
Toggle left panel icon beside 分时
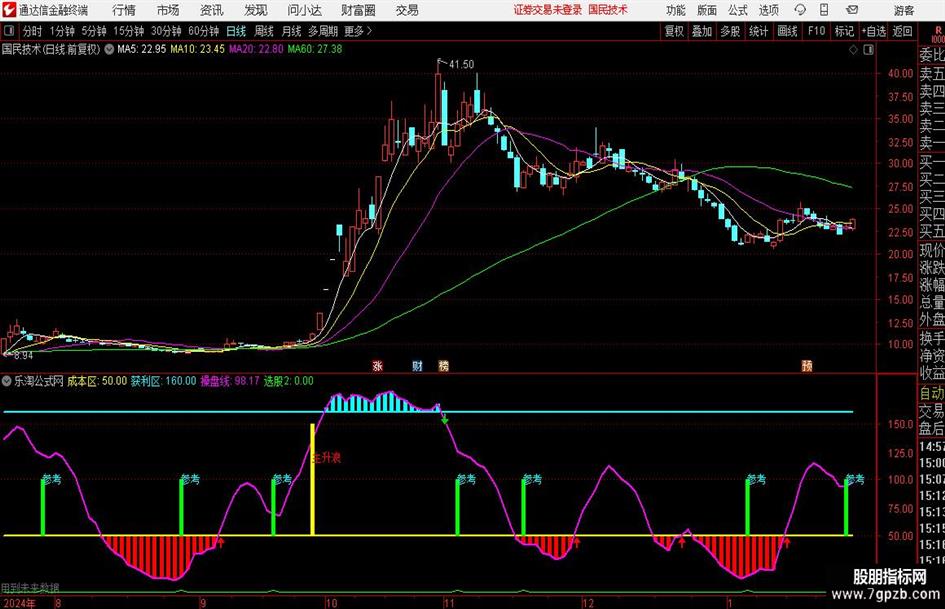pos(9,31)
